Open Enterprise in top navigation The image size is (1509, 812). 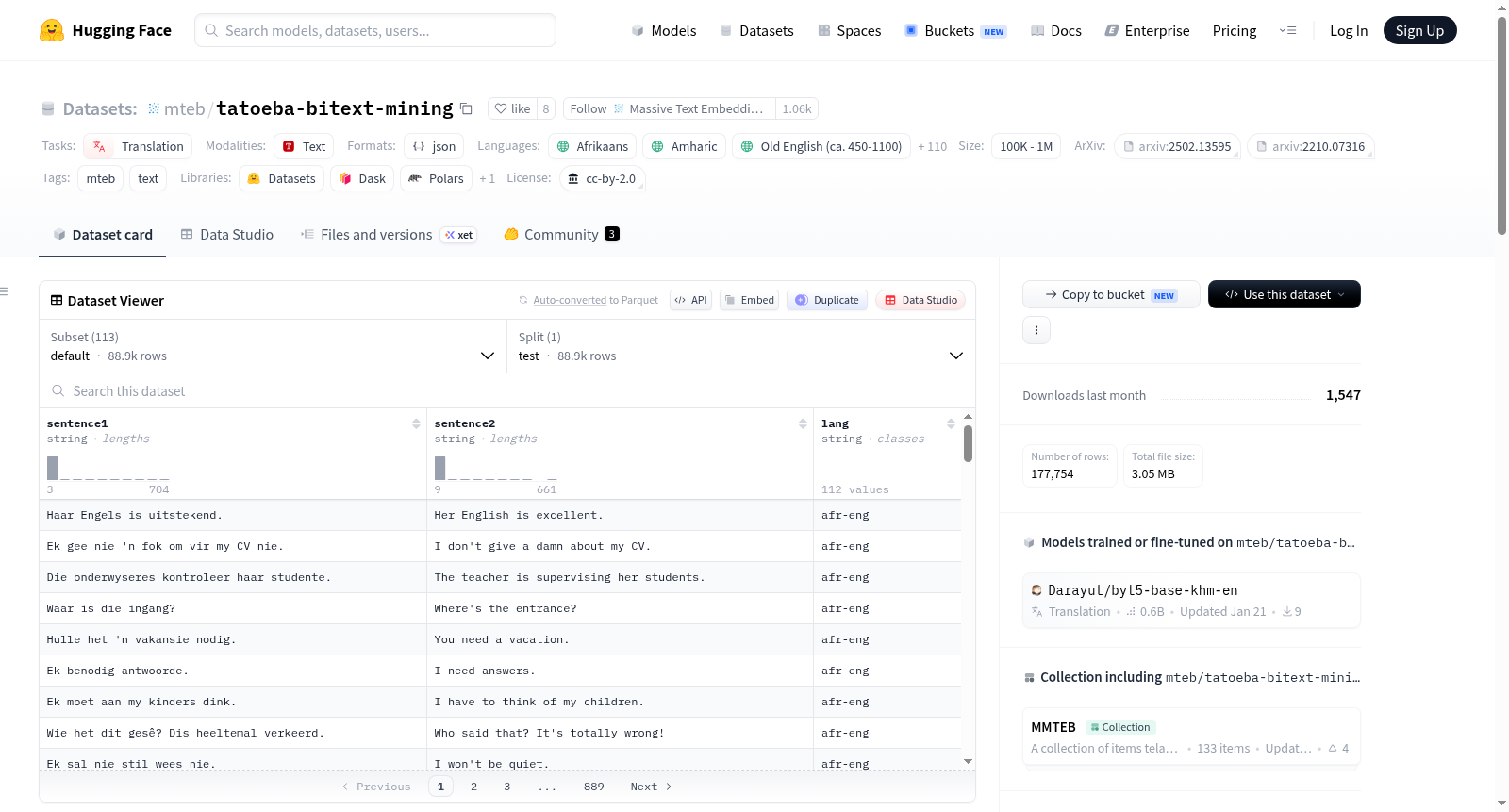(x=1147, y=30)
